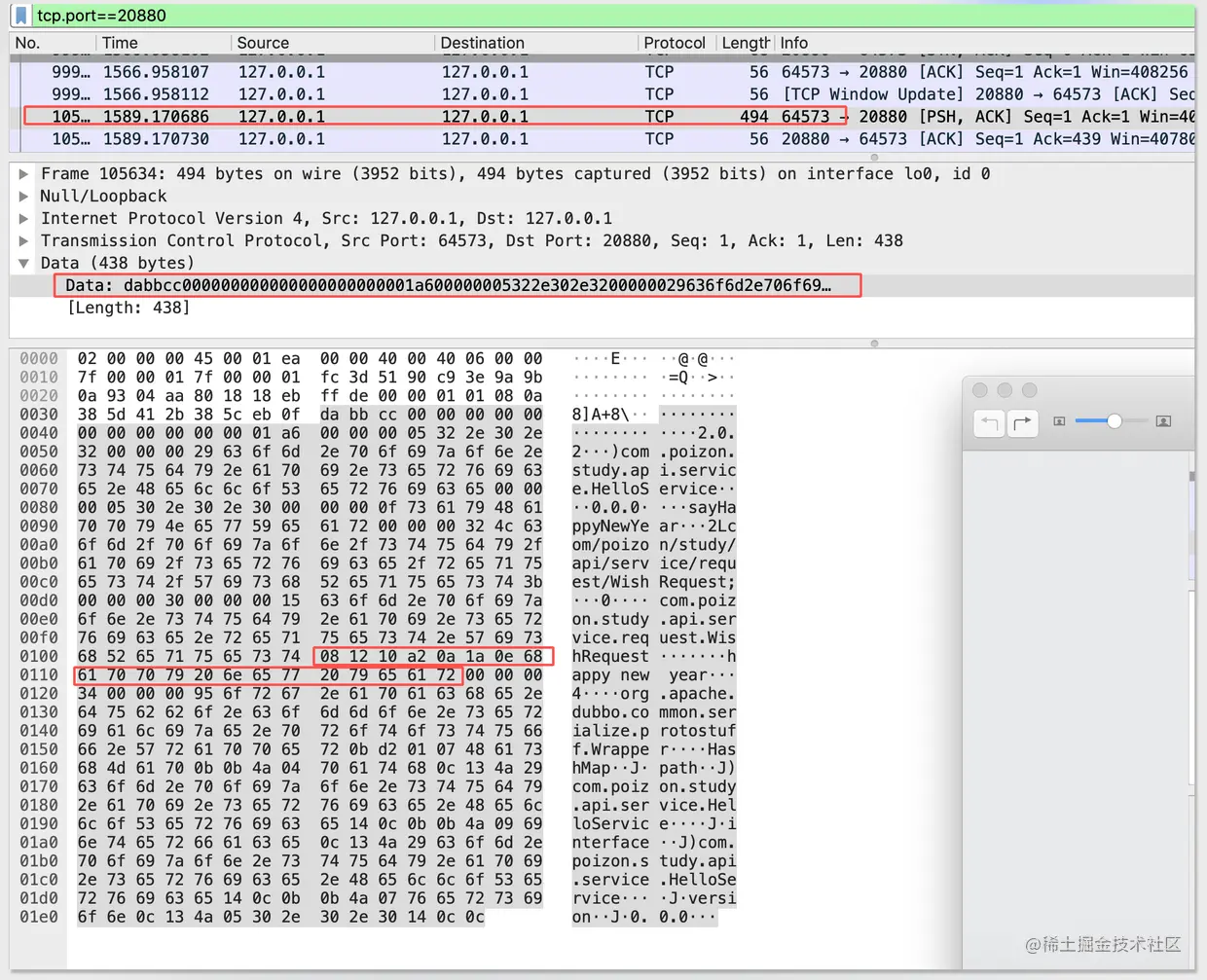Expand the Null/Loopback tree node

[23, 197]
